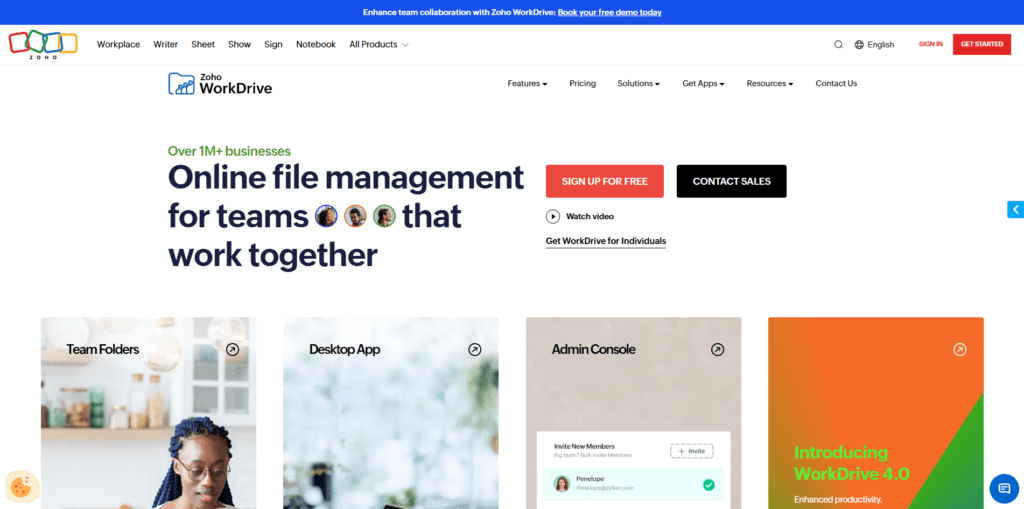Play the Watch video circle icon
Viewport: 1024px width, 509px height.
pos(552,216)
